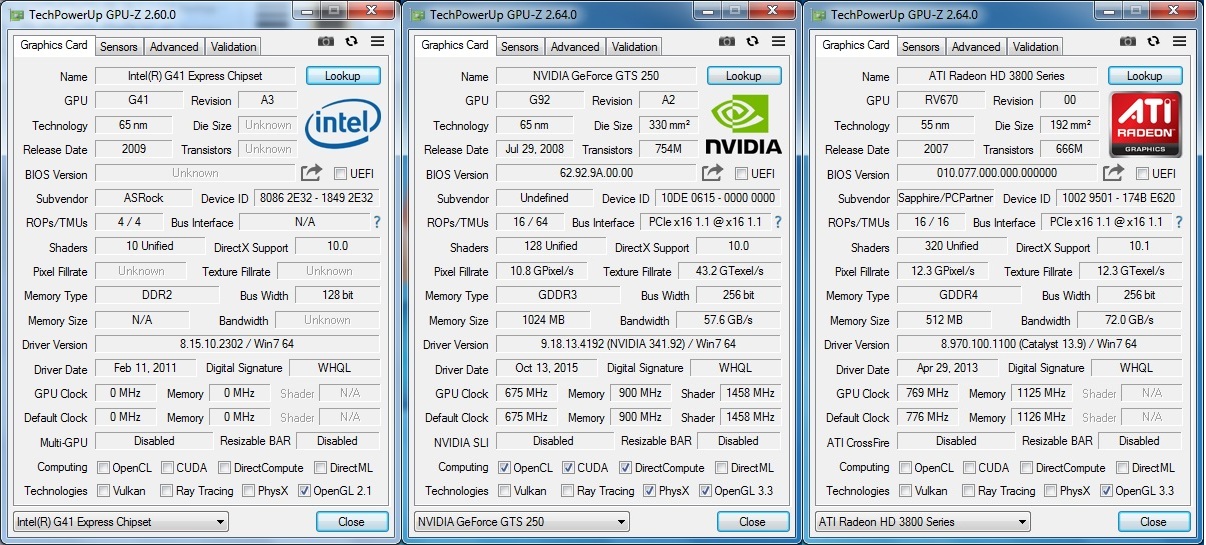Click Close button in Radeon HD 3800 window

click(1154, 522)
